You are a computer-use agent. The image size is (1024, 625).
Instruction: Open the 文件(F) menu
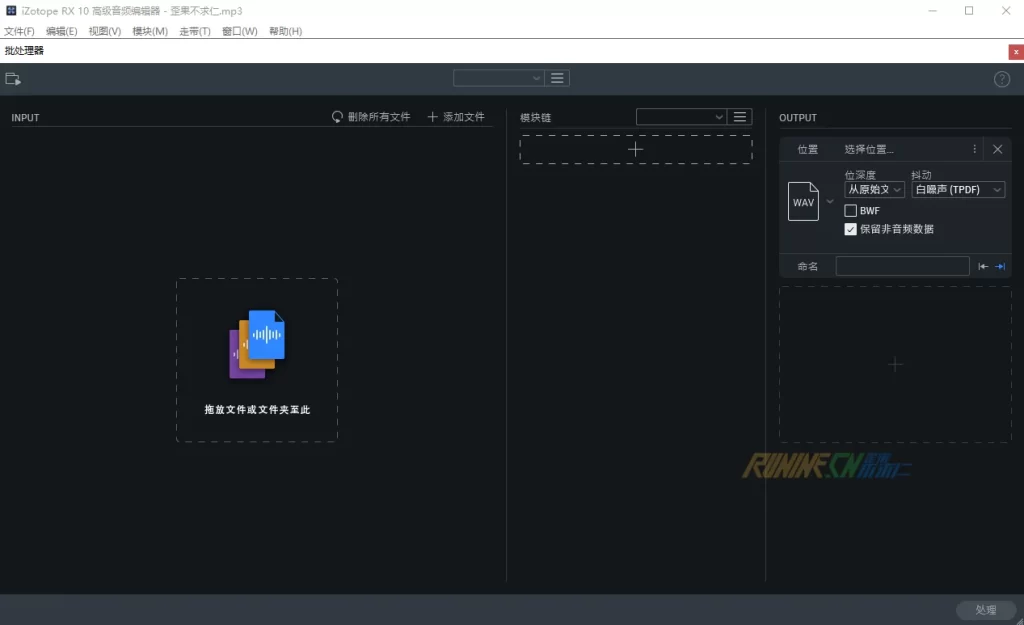tap(19, 31)
